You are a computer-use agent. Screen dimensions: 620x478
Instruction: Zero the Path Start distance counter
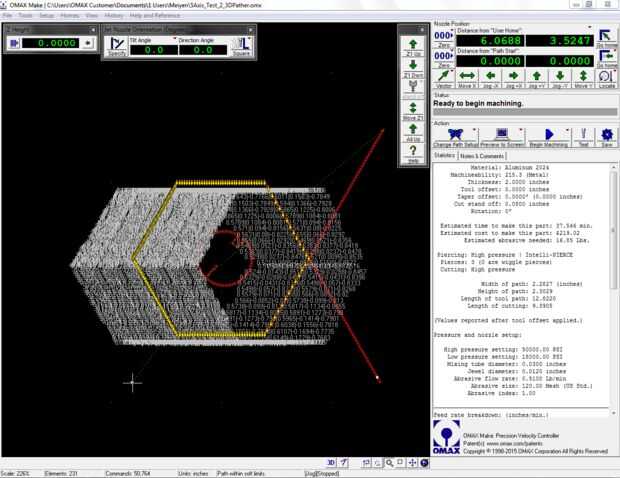pos(444,59)
